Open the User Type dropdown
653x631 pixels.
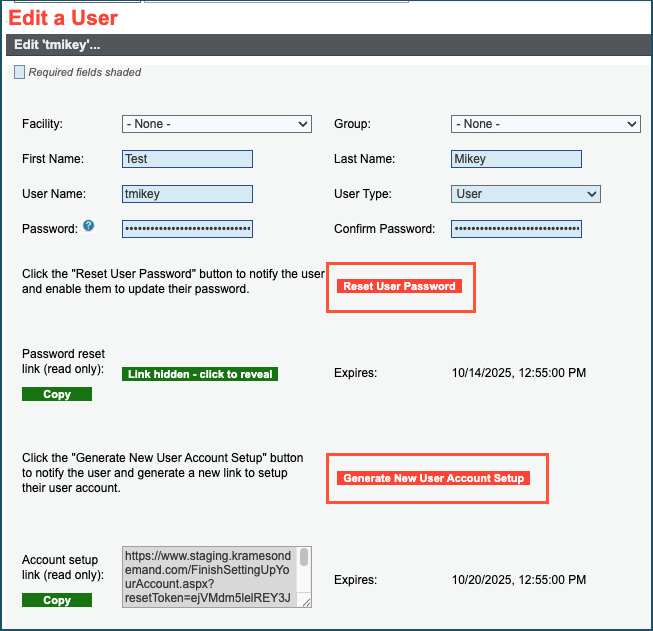(525, 194)
